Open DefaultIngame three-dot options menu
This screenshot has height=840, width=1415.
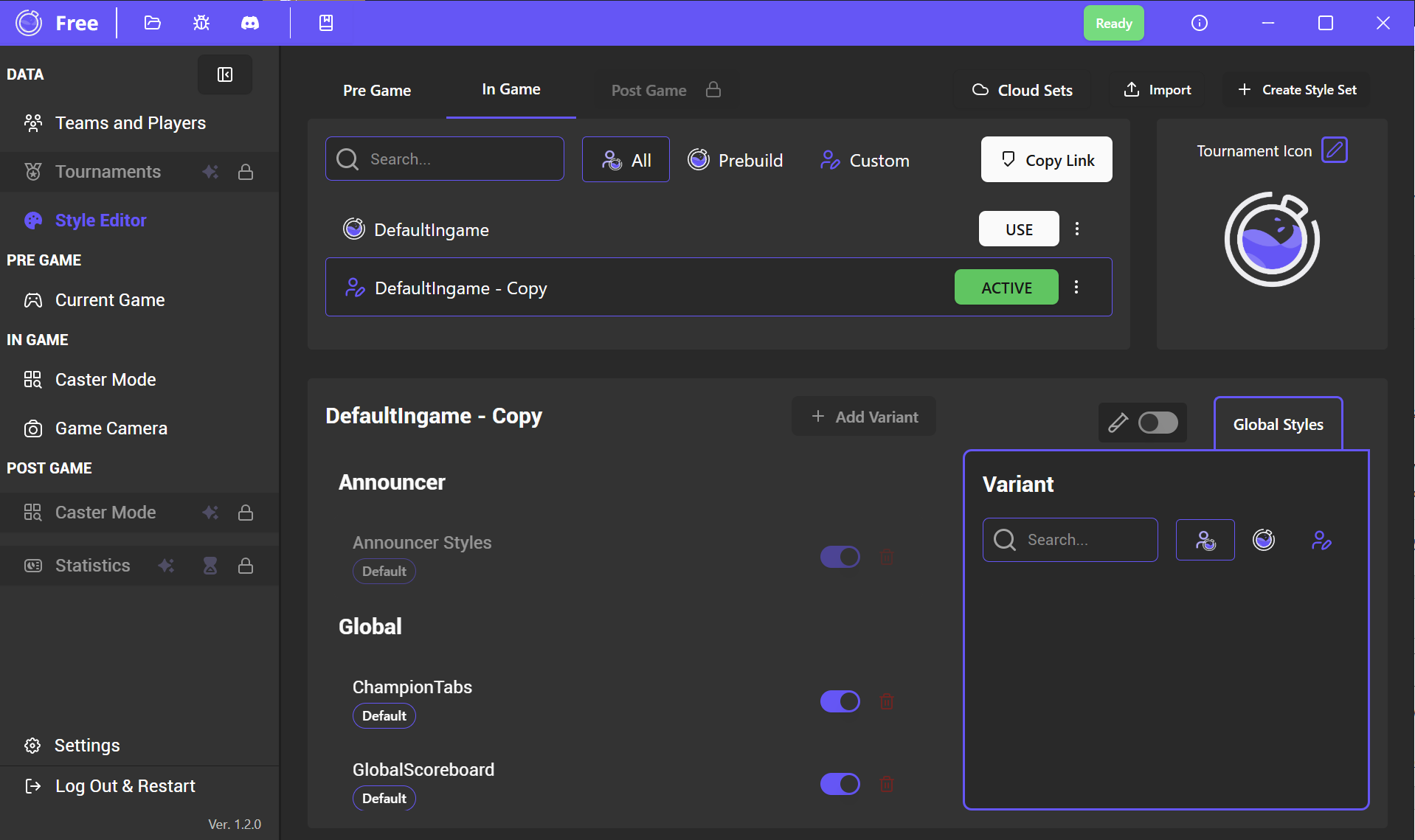click(1076, 229)
